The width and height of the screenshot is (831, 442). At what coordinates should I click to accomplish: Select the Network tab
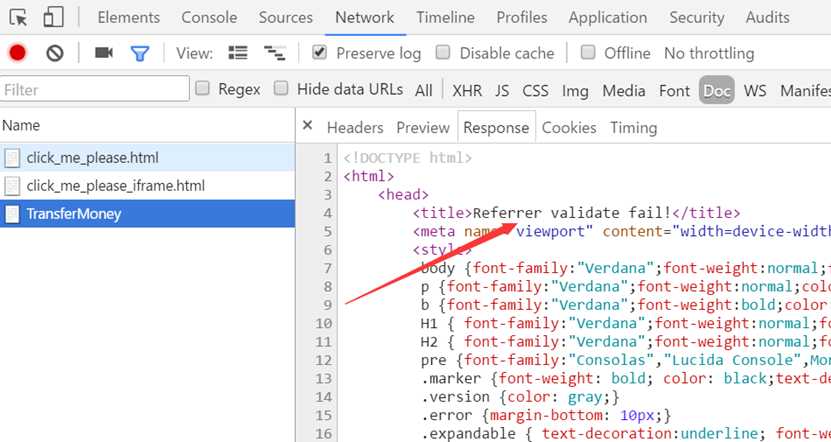[x=365, y=17]
